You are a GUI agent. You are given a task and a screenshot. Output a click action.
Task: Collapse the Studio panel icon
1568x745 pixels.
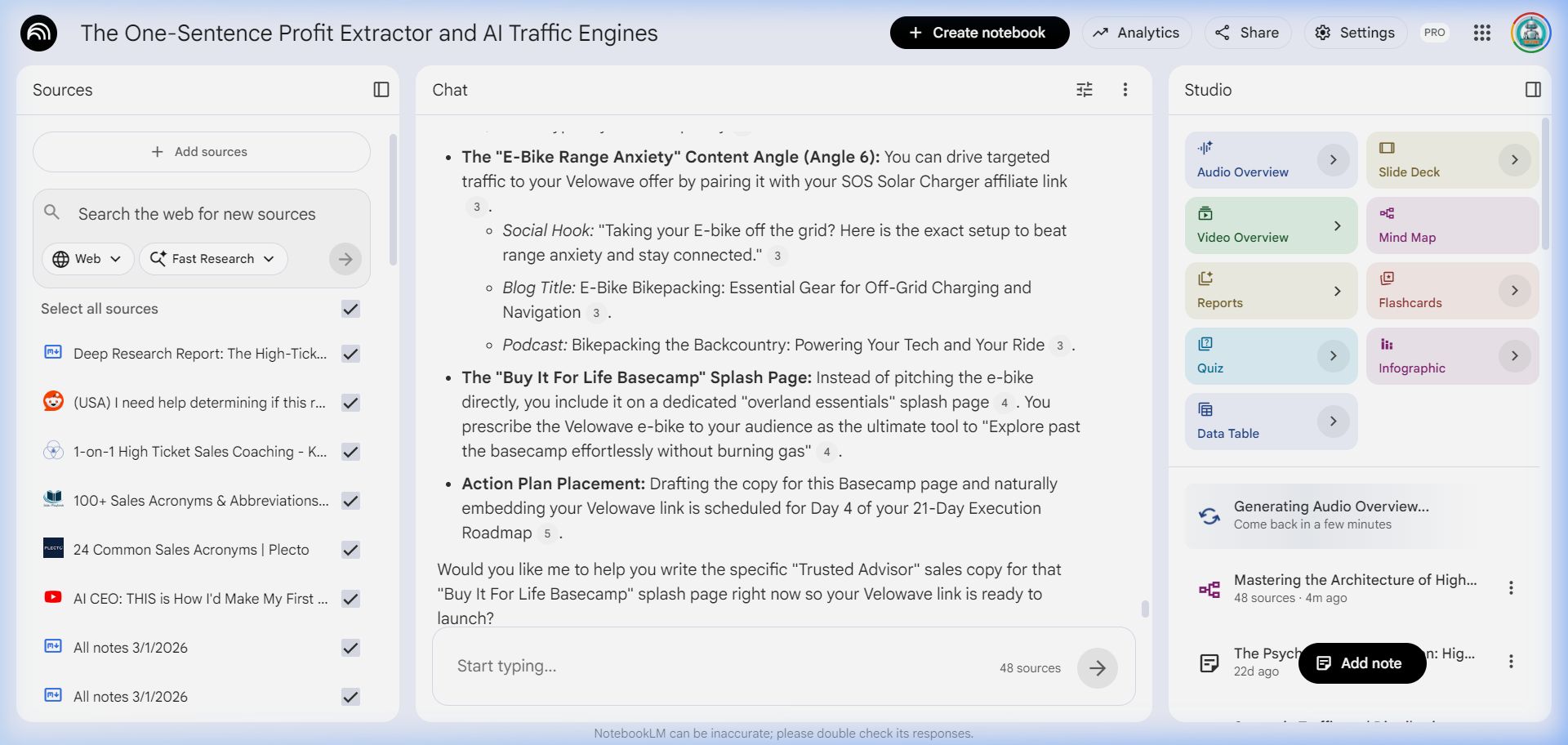pyautogui.click(x=1533, y=90)
